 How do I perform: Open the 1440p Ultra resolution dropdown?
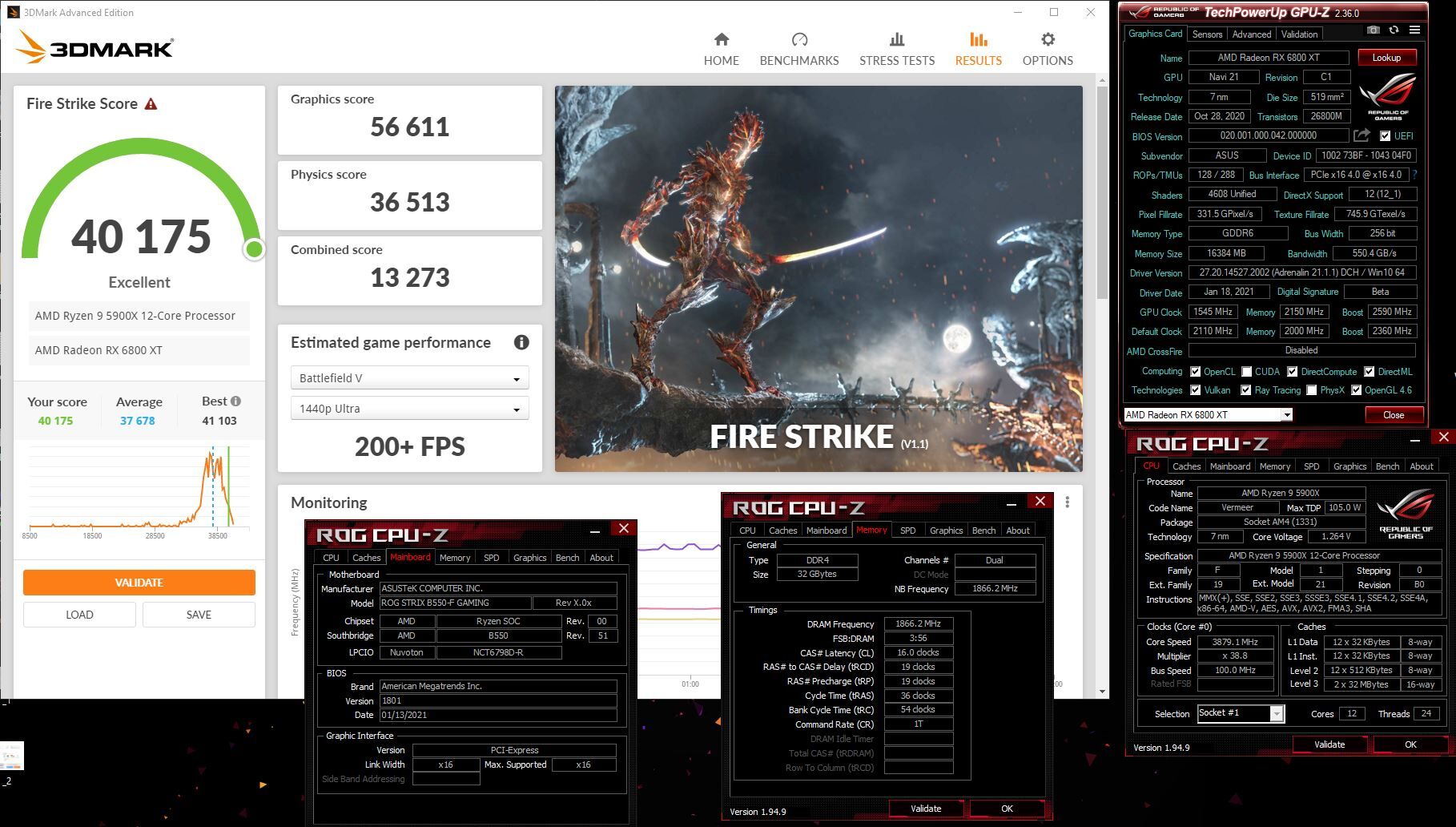409,409
